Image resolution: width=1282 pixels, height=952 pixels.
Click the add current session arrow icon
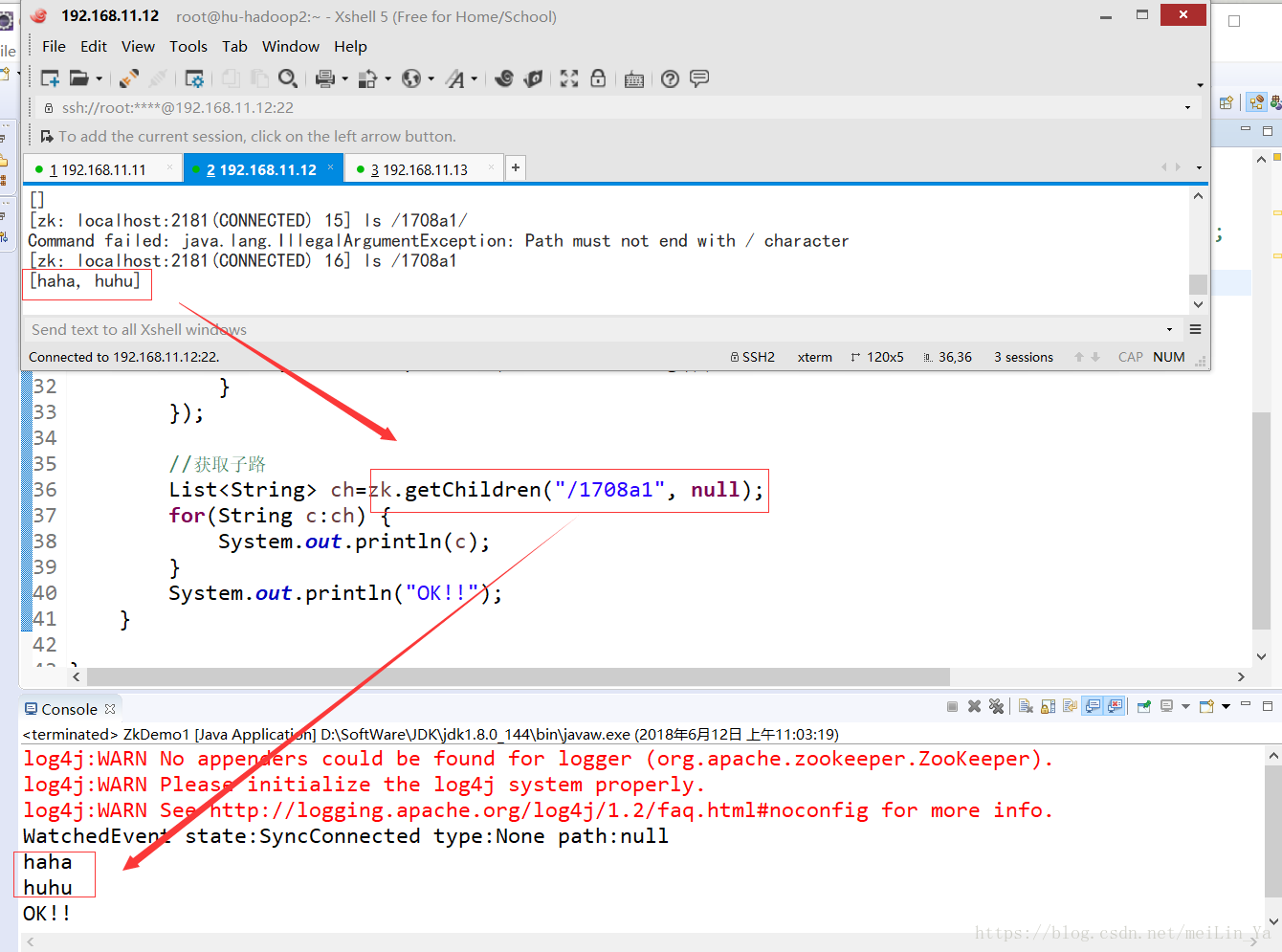pyautogui.click(x=47, y=136)
